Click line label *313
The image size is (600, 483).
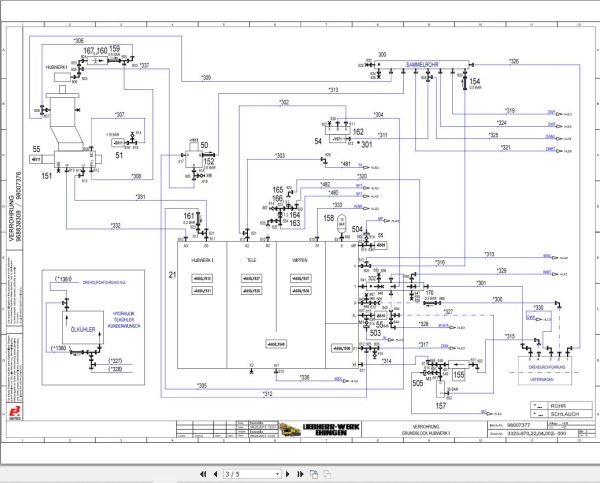333,90
